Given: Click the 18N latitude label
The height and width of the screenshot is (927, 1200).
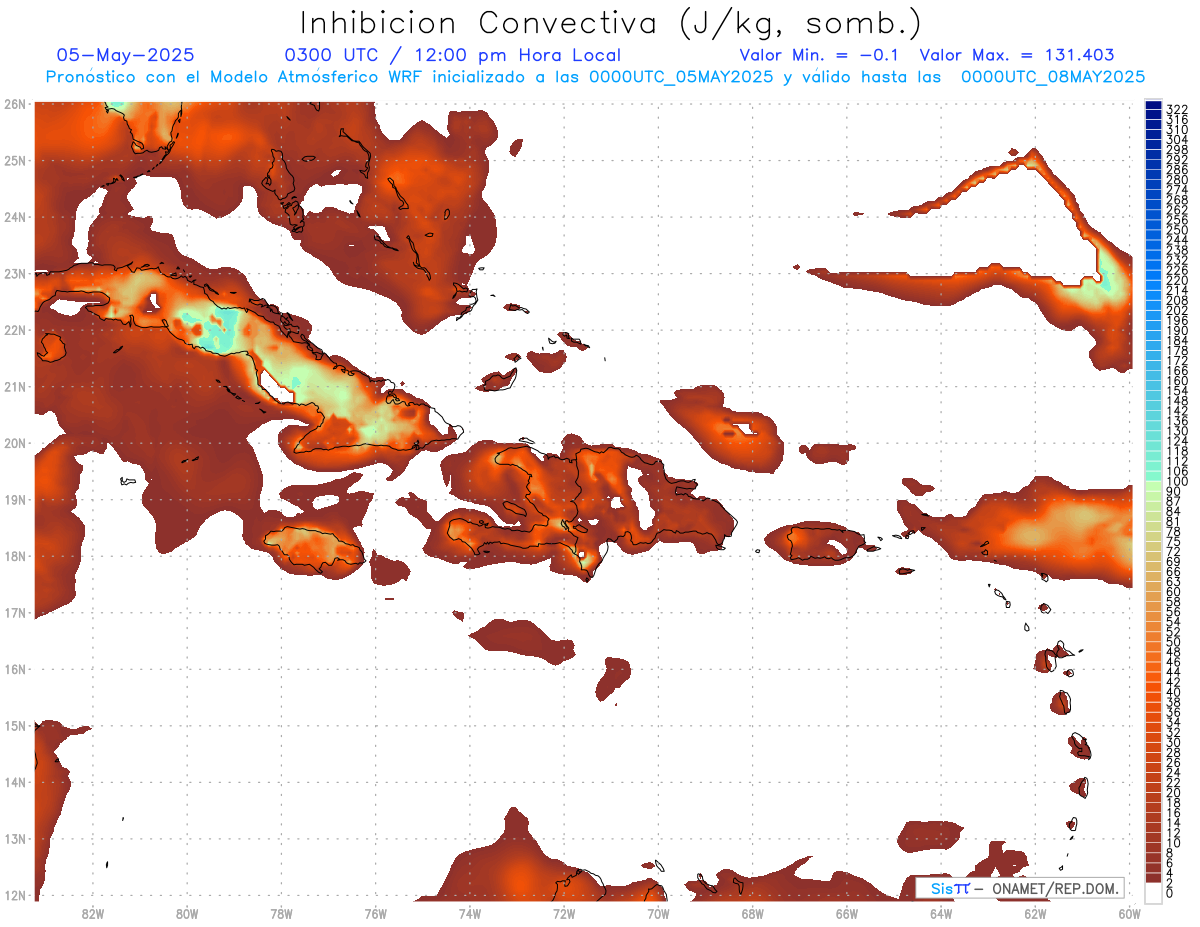Looking at the screenshot, I should click(x=15, y=556).
